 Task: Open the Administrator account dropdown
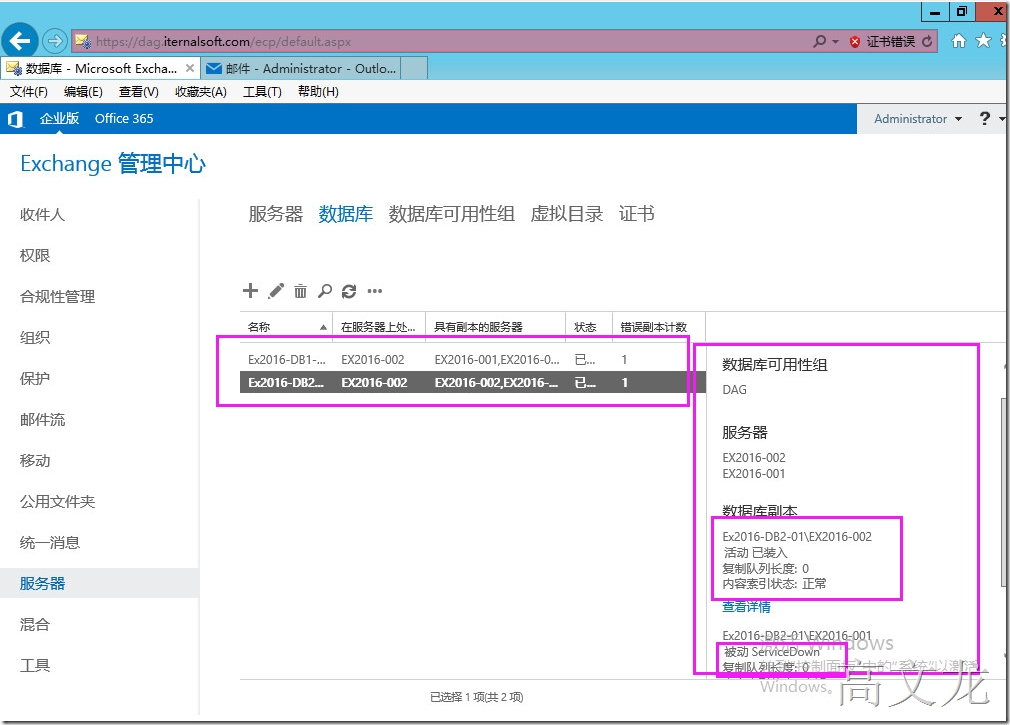pyautogui.click(x=917, y=118)
